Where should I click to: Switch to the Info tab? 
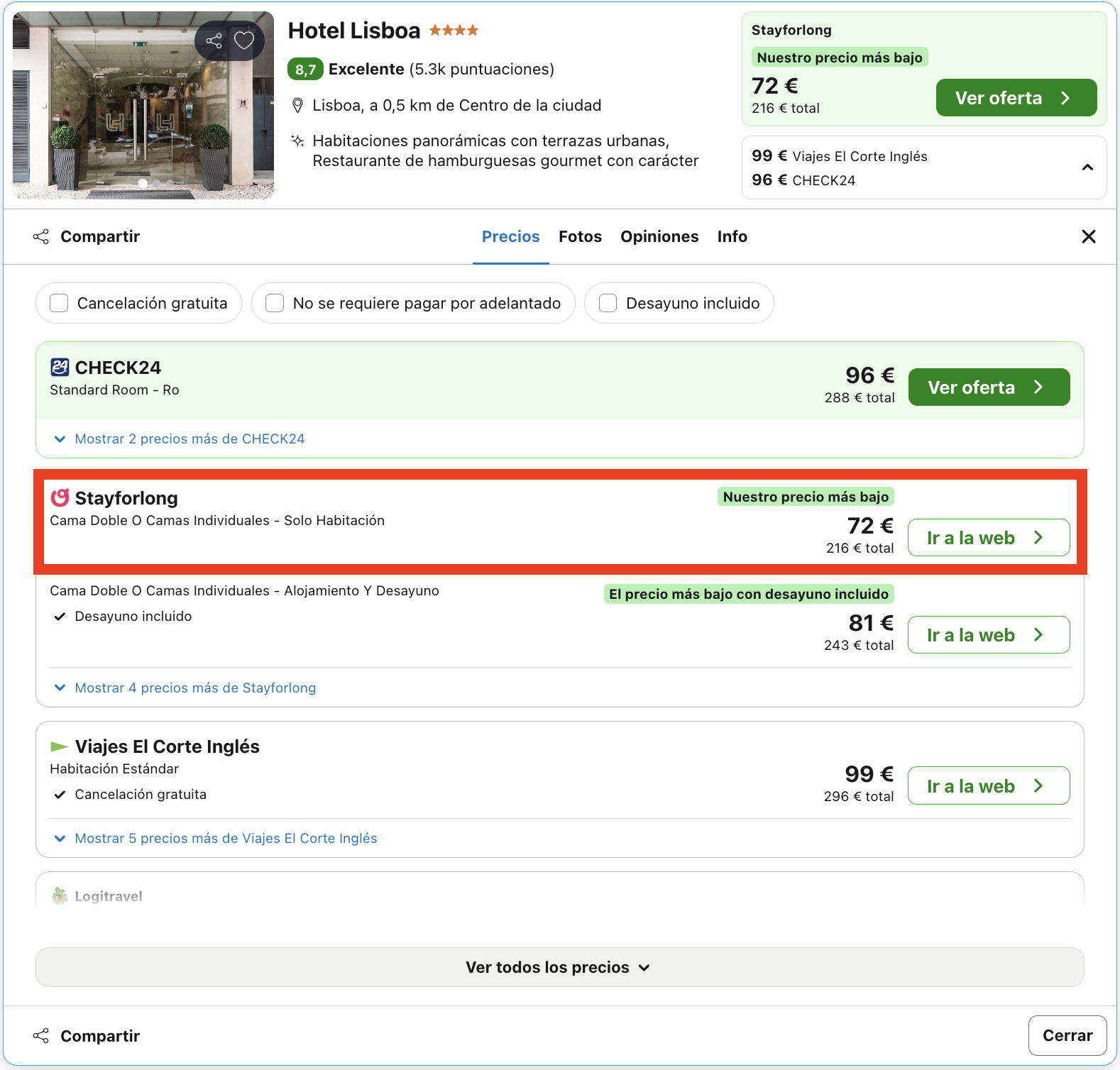(x=732, y=236)
